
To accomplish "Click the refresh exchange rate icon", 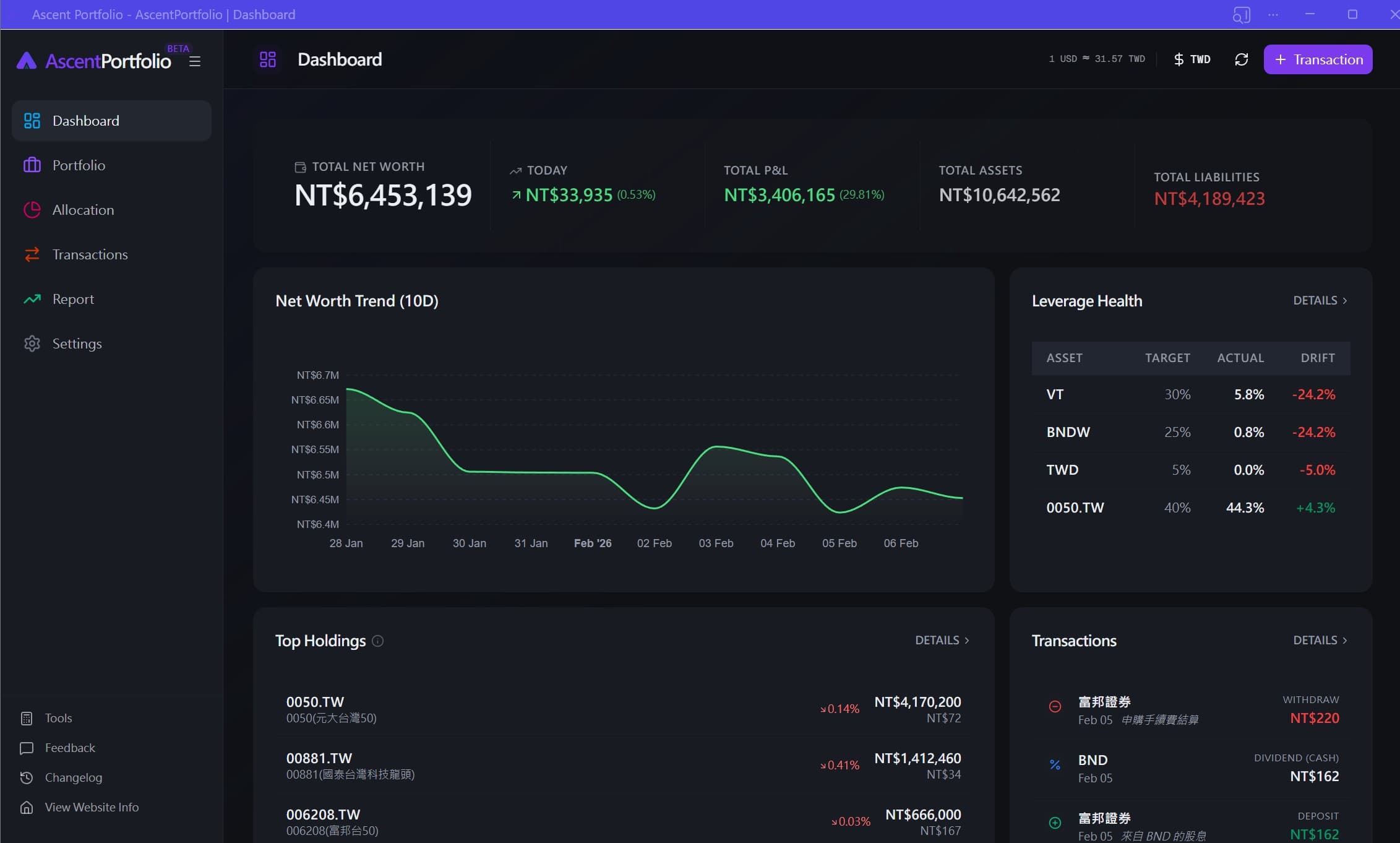I will coord(1241,59).
